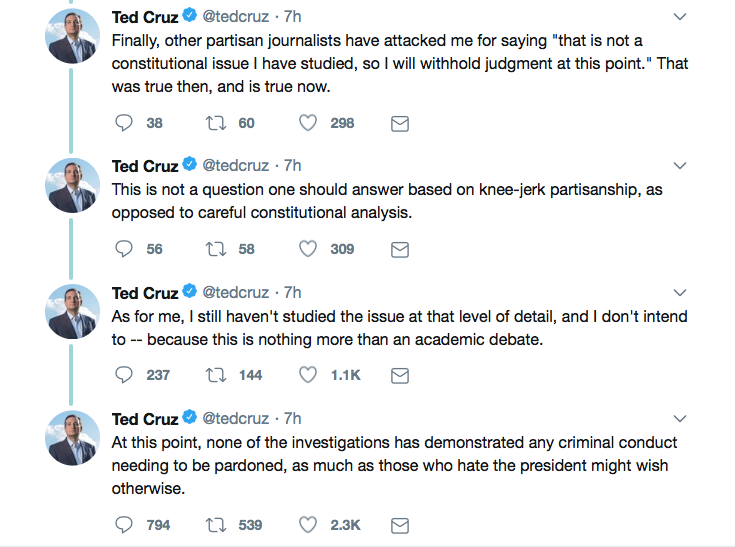
Task: Open dropdown on the 'academic debate' tweet
Action: 680,292
